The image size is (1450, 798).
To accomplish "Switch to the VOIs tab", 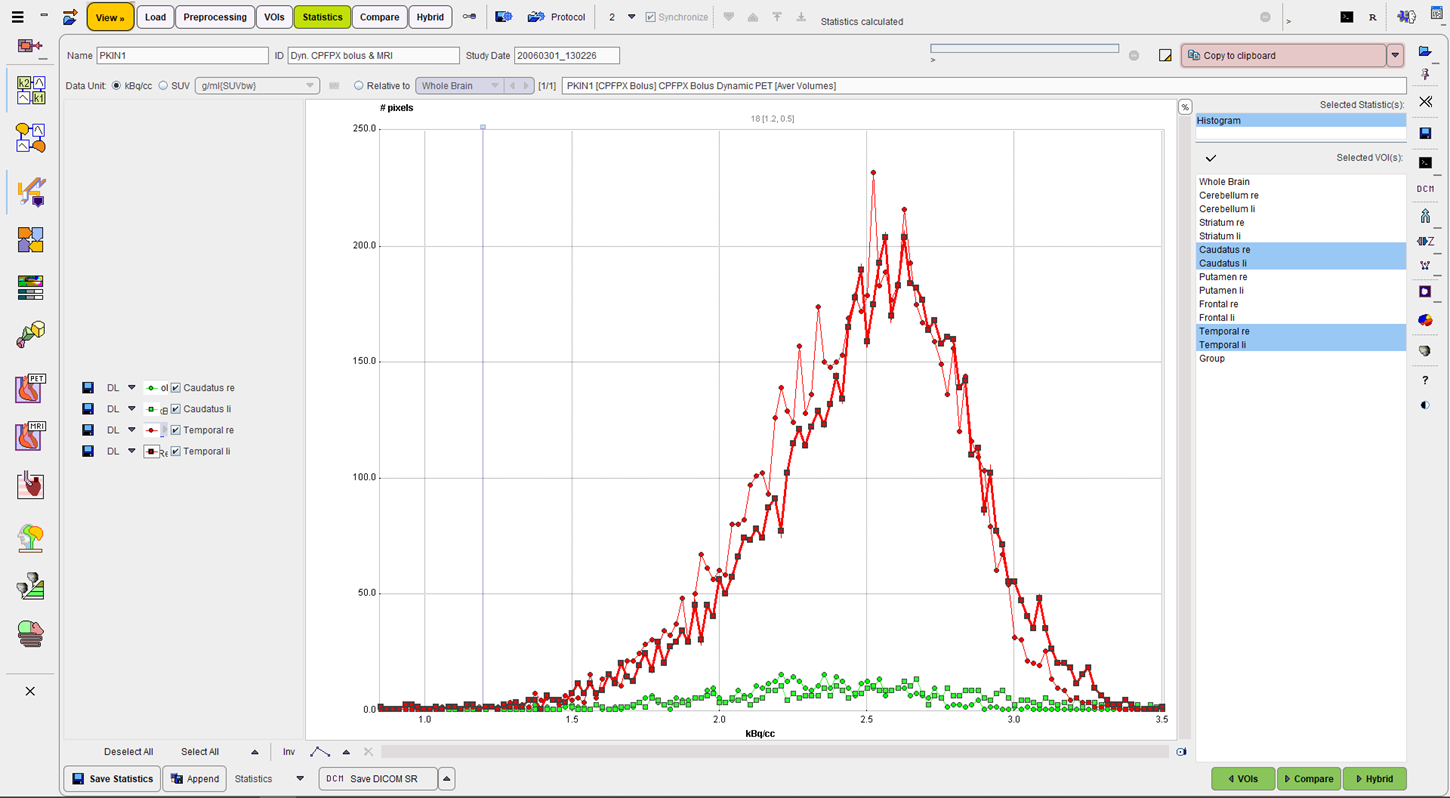I will [x=274, y=17].
